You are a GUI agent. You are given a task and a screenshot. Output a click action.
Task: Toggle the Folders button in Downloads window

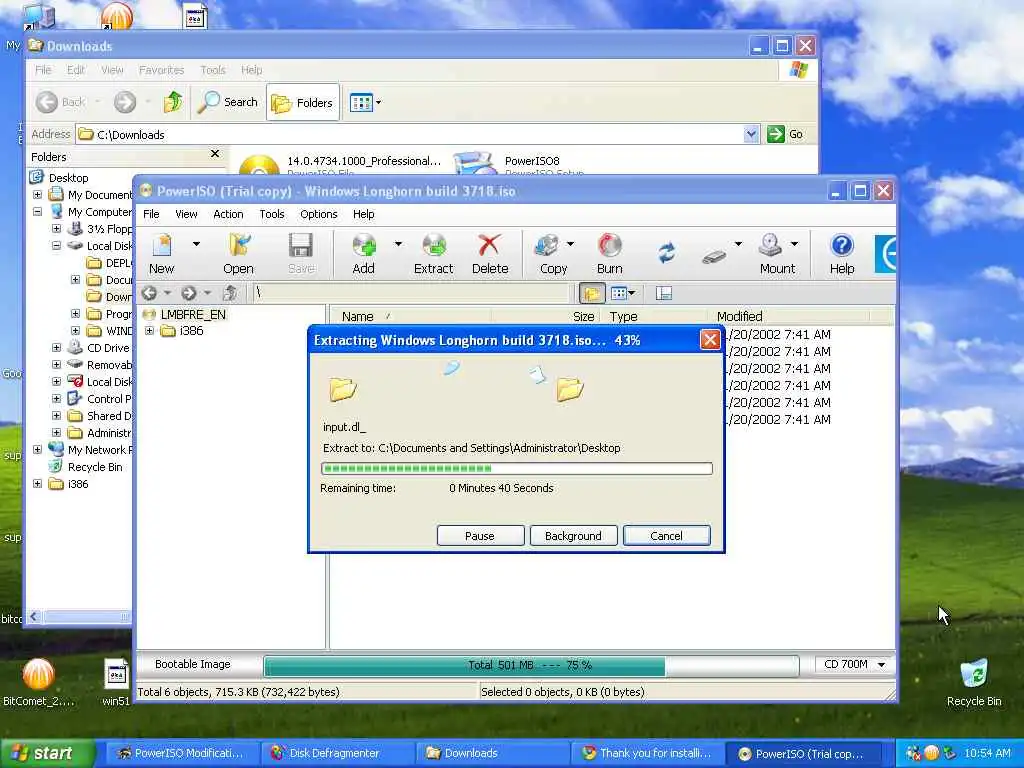pos(302,103)
